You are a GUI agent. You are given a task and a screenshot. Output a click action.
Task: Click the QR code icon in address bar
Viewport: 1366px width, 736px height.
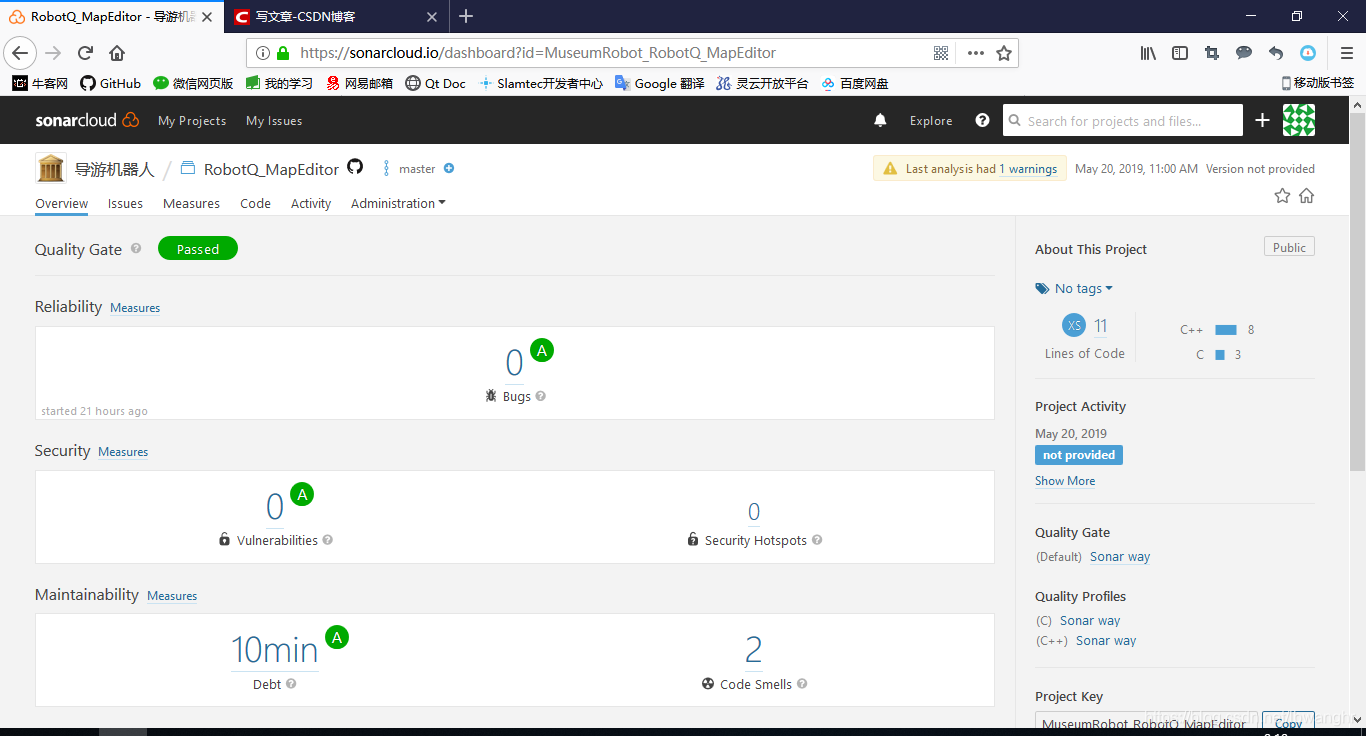[941, 53]
